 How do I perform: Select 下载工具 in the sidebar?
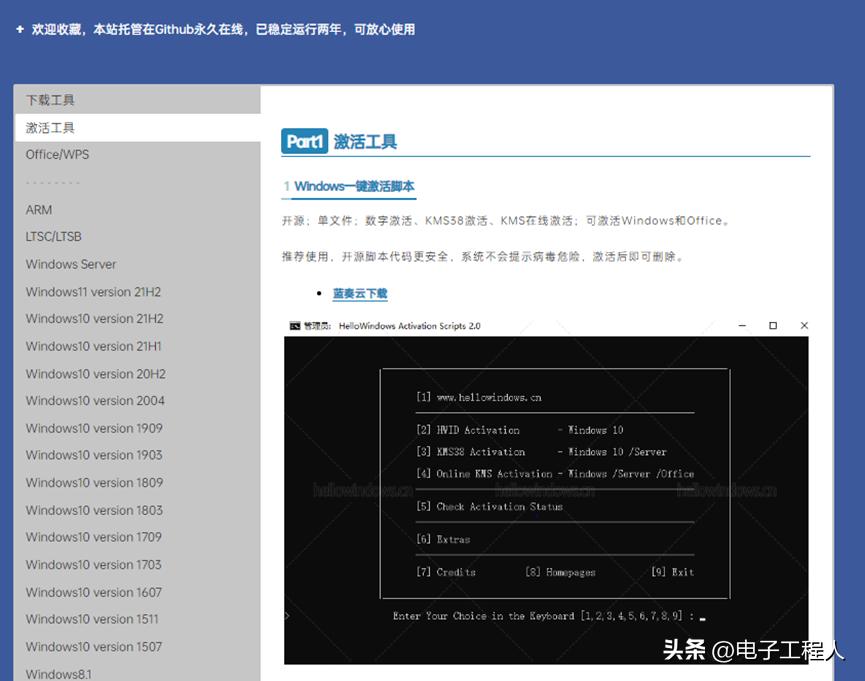click(50, 99)
